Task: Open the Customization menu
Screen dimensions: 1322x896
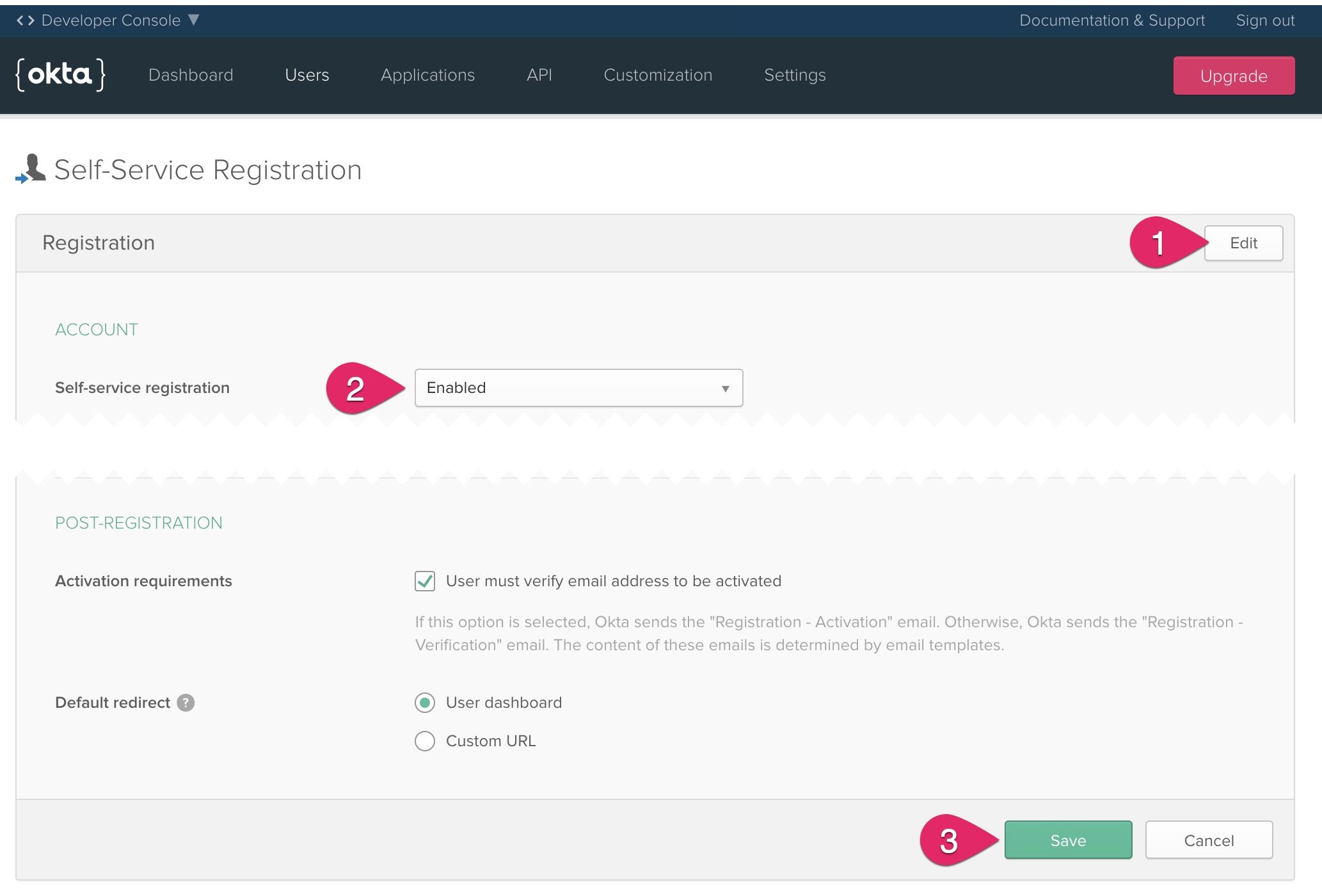Action: click(658, 75)
